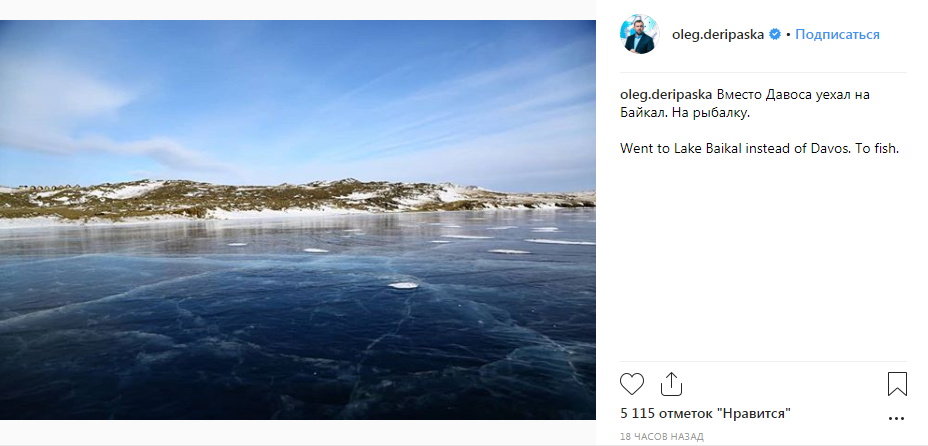Click the white ice chunk in the photo
Screen dimensions: 928x446
403,285
